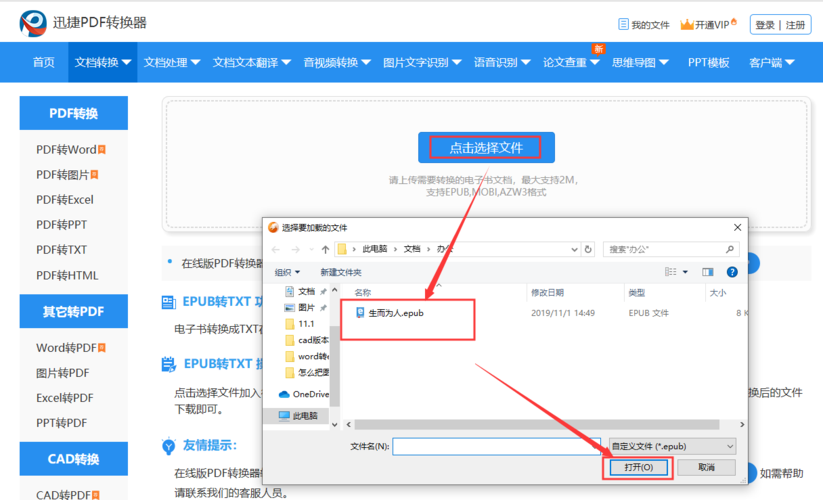This screenshot has height=500, width=823.
Task: Open the 论文查重 dropdown menu
Action: coord(571,62)
